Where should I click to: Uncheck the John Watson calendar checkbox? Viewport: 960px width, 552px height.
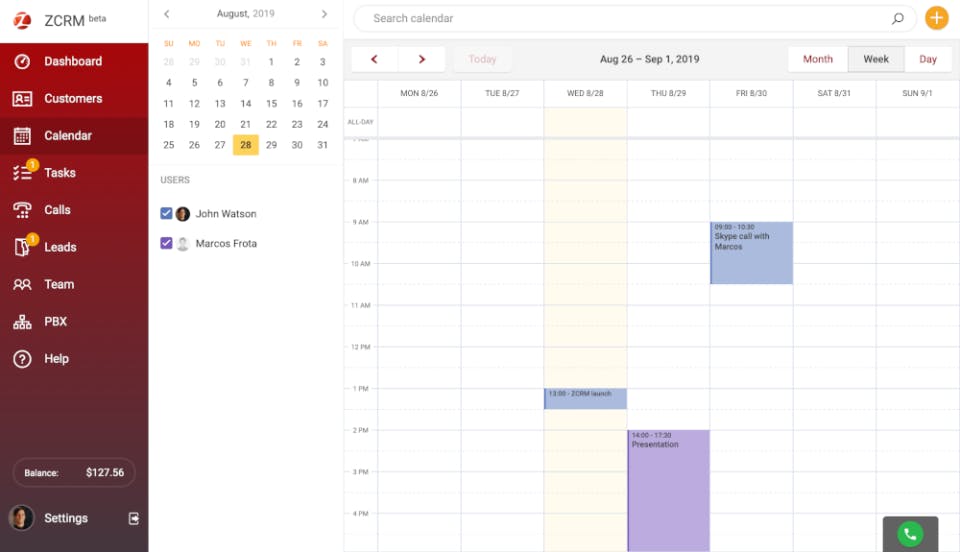(x=167, y=214)
